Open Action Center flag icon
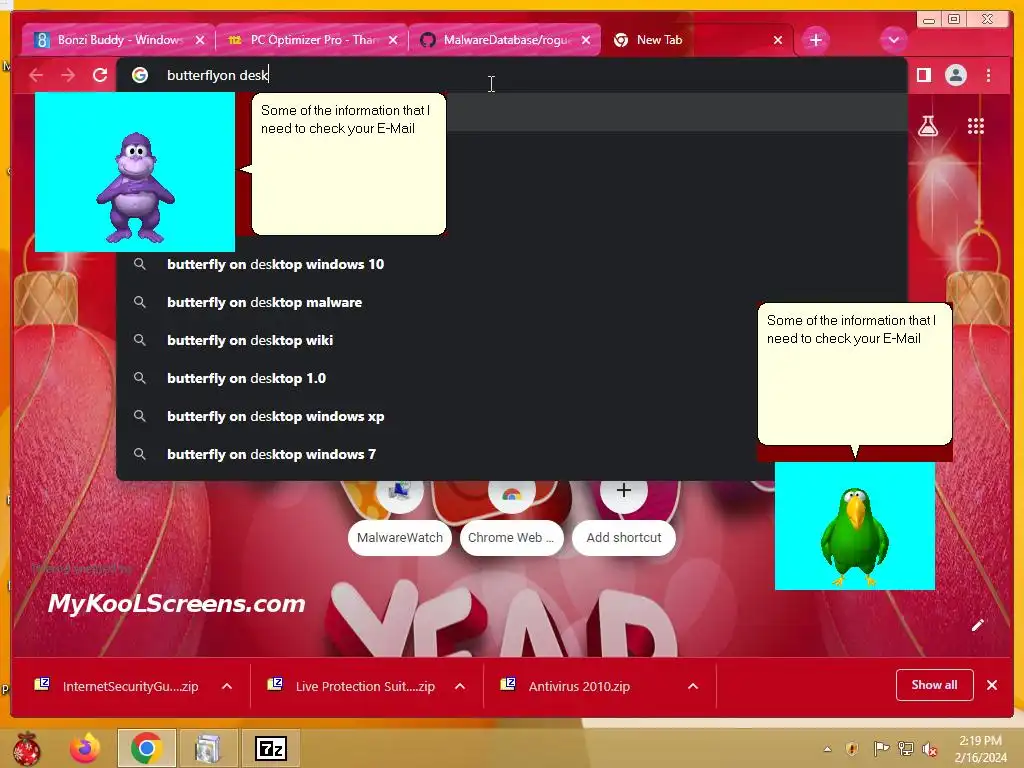 (881, 748)
